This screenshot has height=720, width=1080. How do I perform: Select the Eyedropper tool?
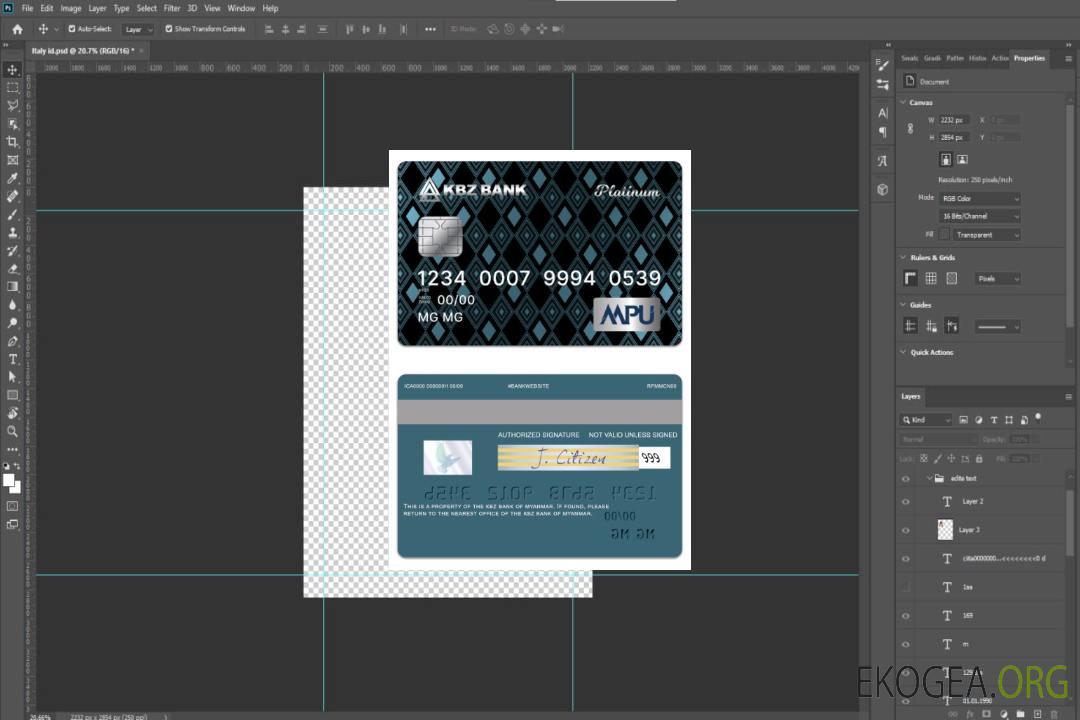pyautogui.click(x=12, y=178)
